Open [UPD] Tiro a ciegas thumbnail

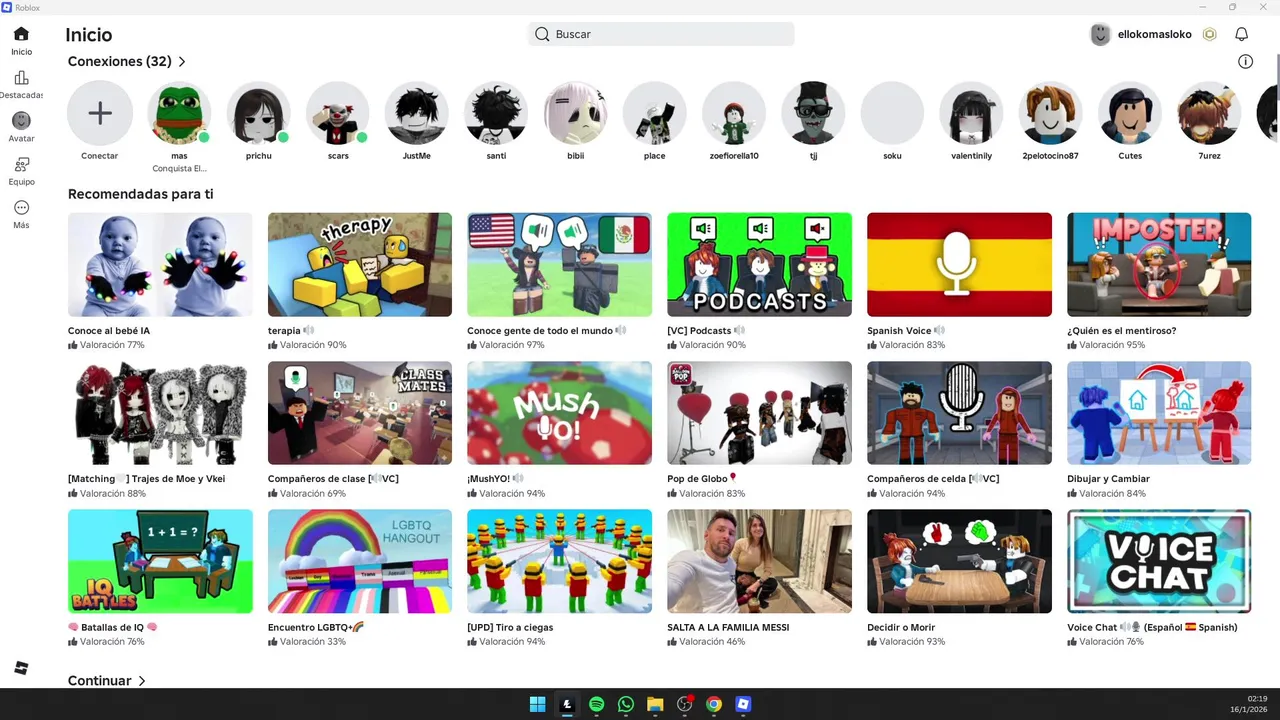[560, 561]
